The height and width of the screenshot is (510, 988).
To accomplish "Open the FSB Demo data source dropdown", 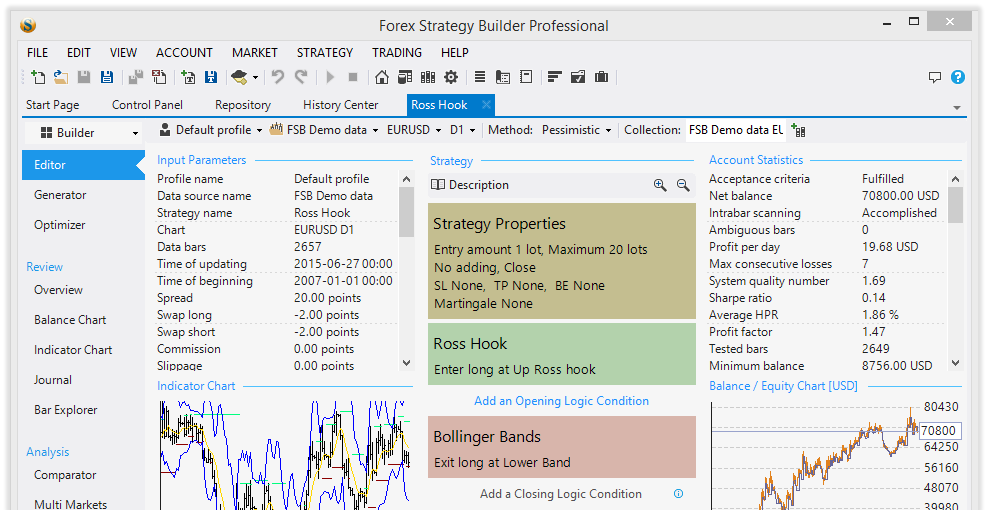I will 324,130.
